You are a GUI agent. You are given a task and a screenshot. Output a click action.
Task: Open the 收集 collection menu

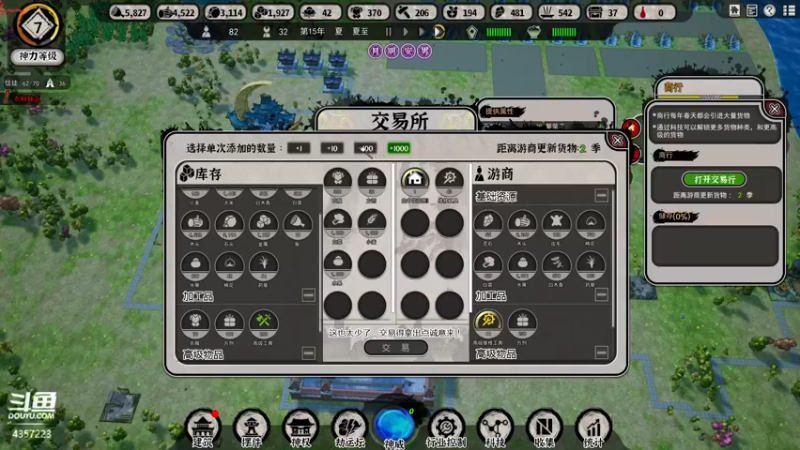tap(544, 428)
